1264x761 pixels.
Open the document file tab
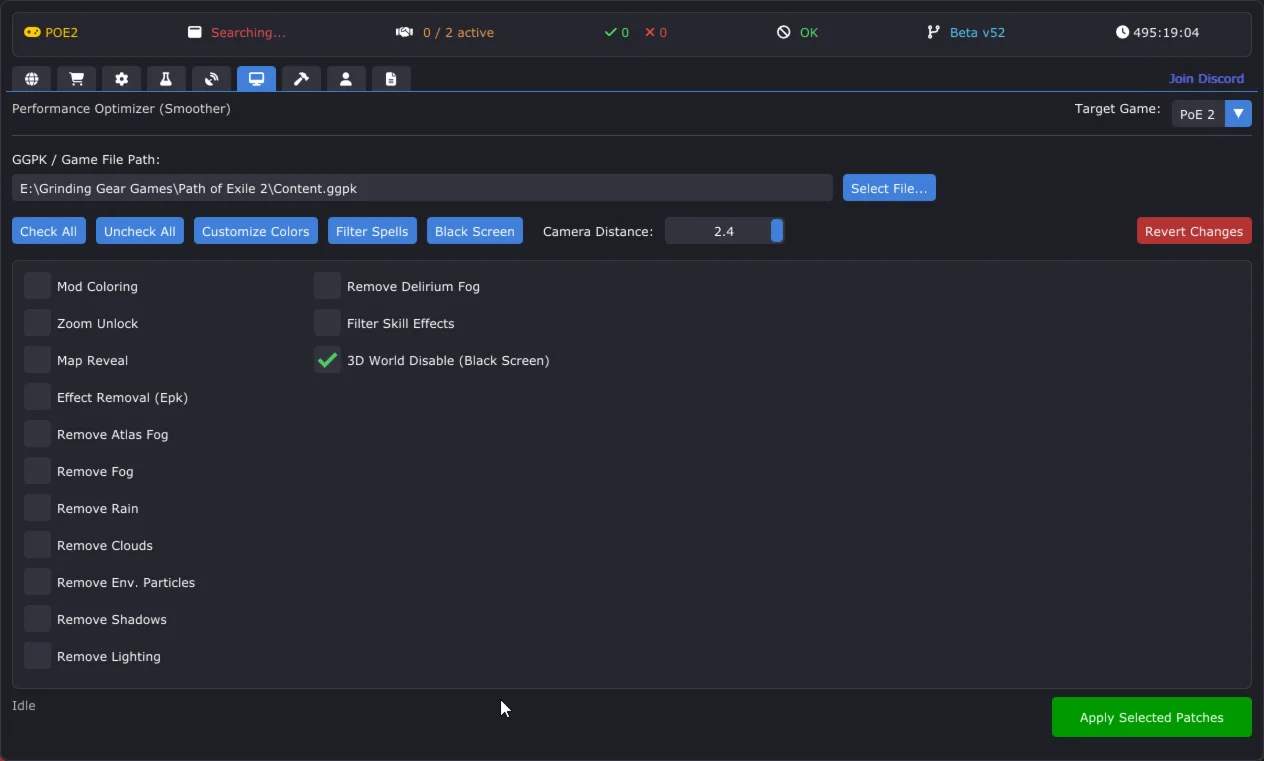[391, 79]
